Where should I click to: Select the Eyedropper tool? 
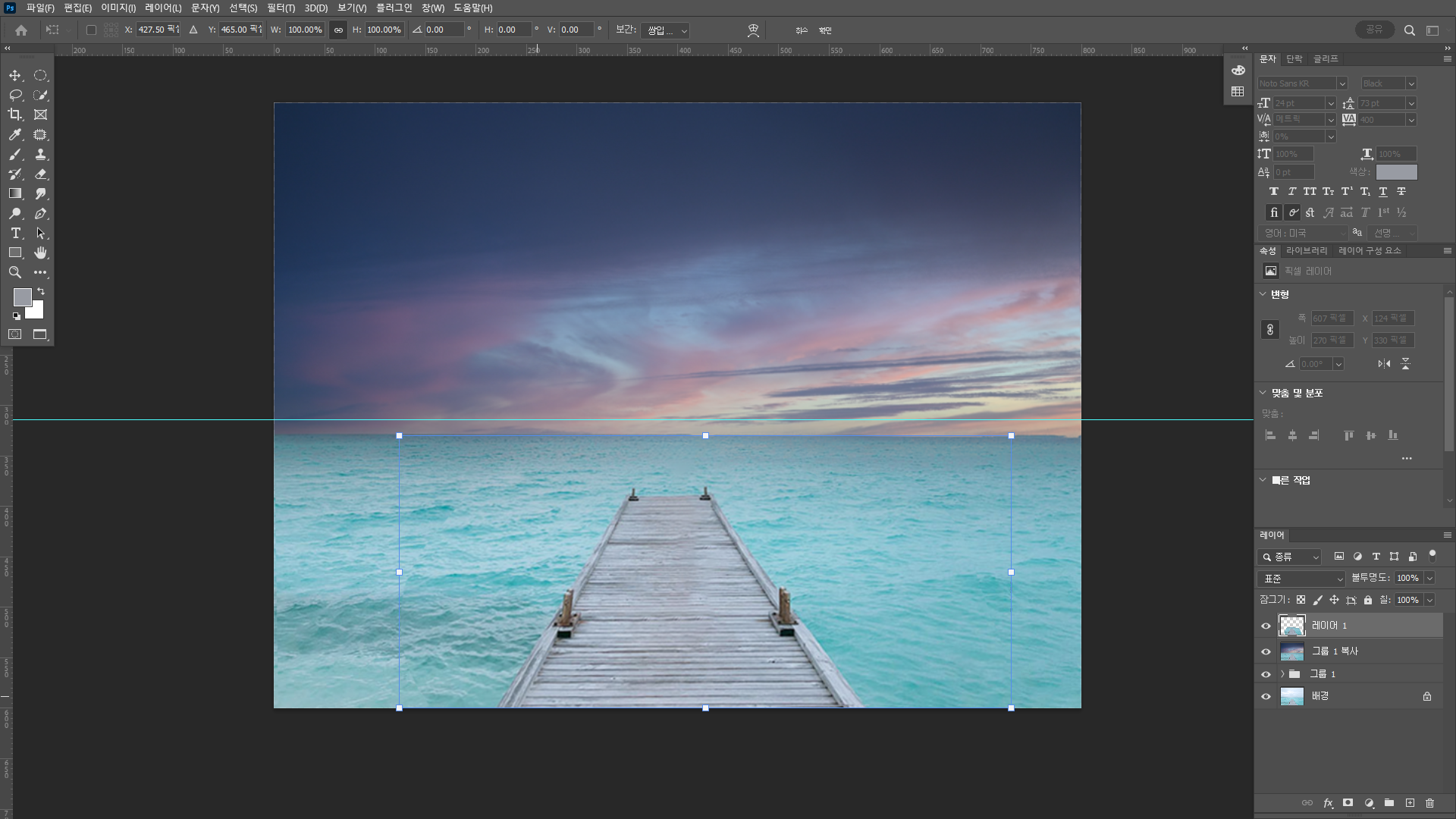(x=15, y=135)
